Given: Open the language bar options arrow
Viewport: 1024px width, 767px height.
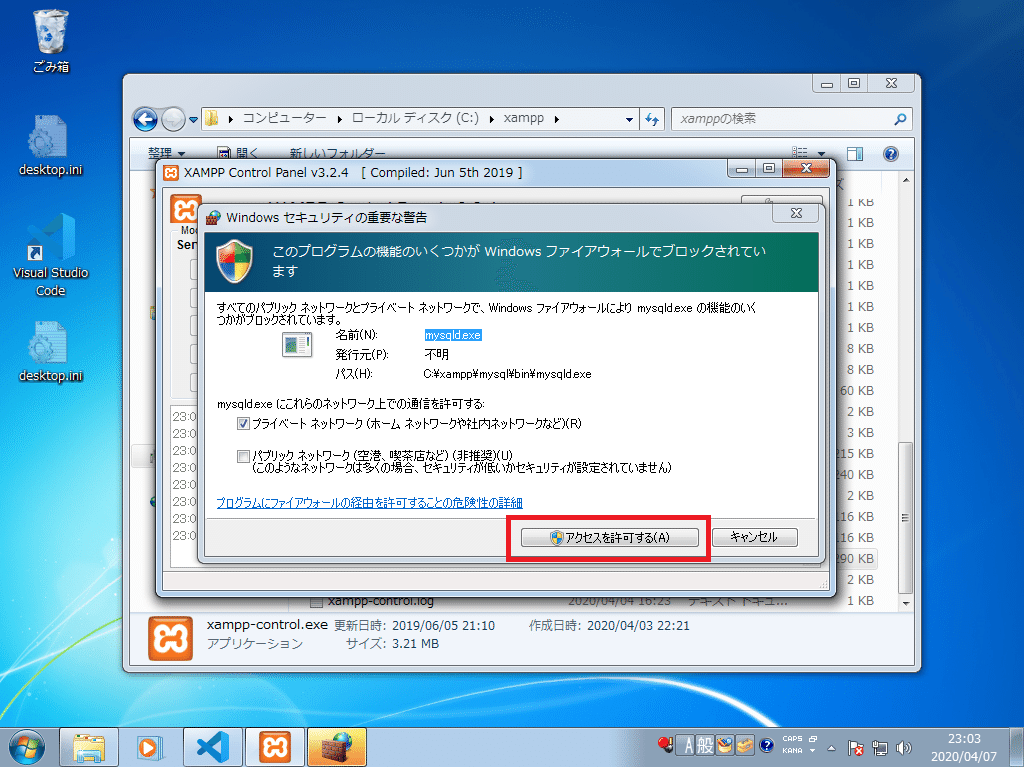Looking at the screenshot, I should (813, 751).
